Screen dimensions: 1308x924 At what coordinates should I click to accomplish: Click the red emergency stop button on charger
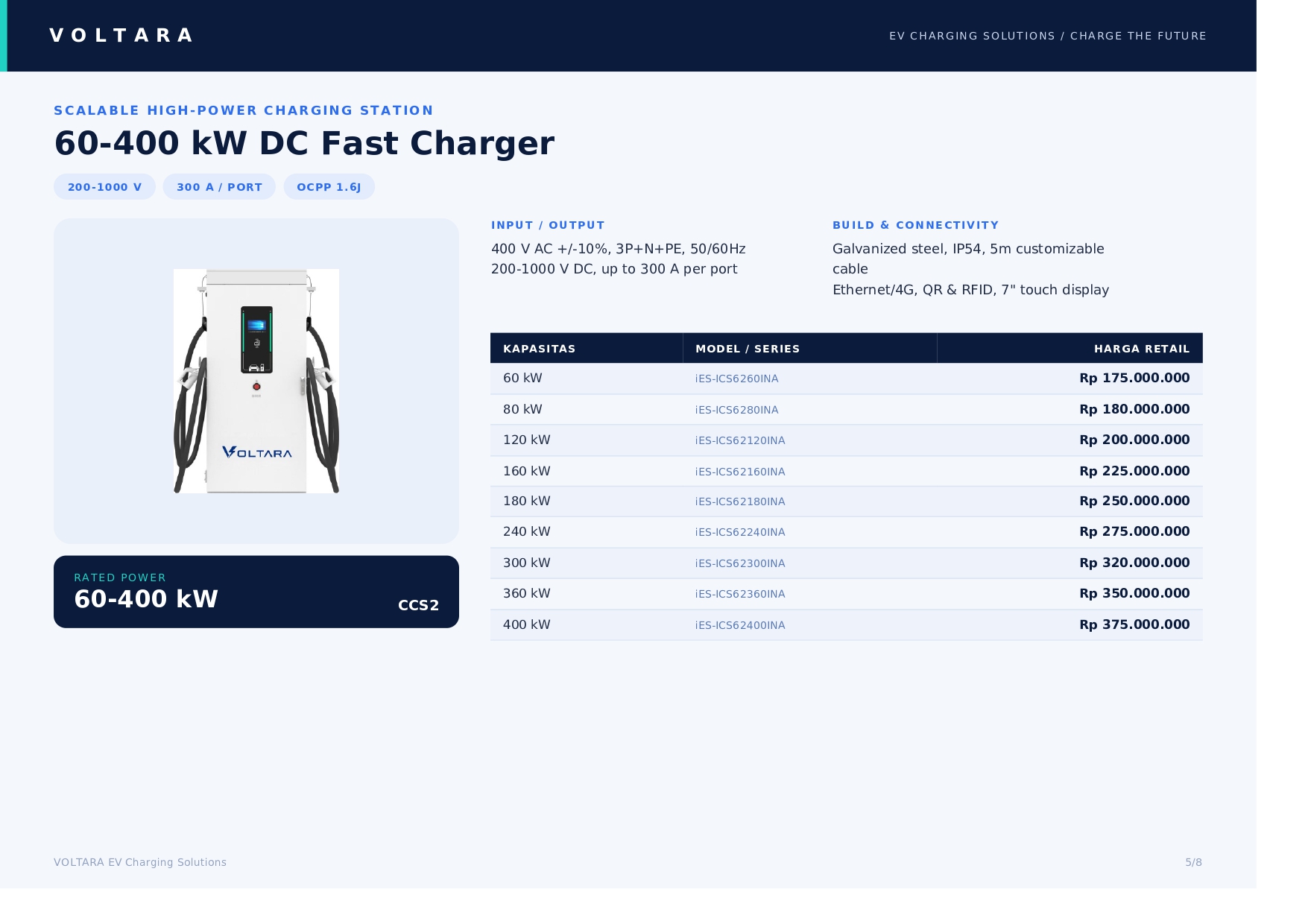point(256,386)
